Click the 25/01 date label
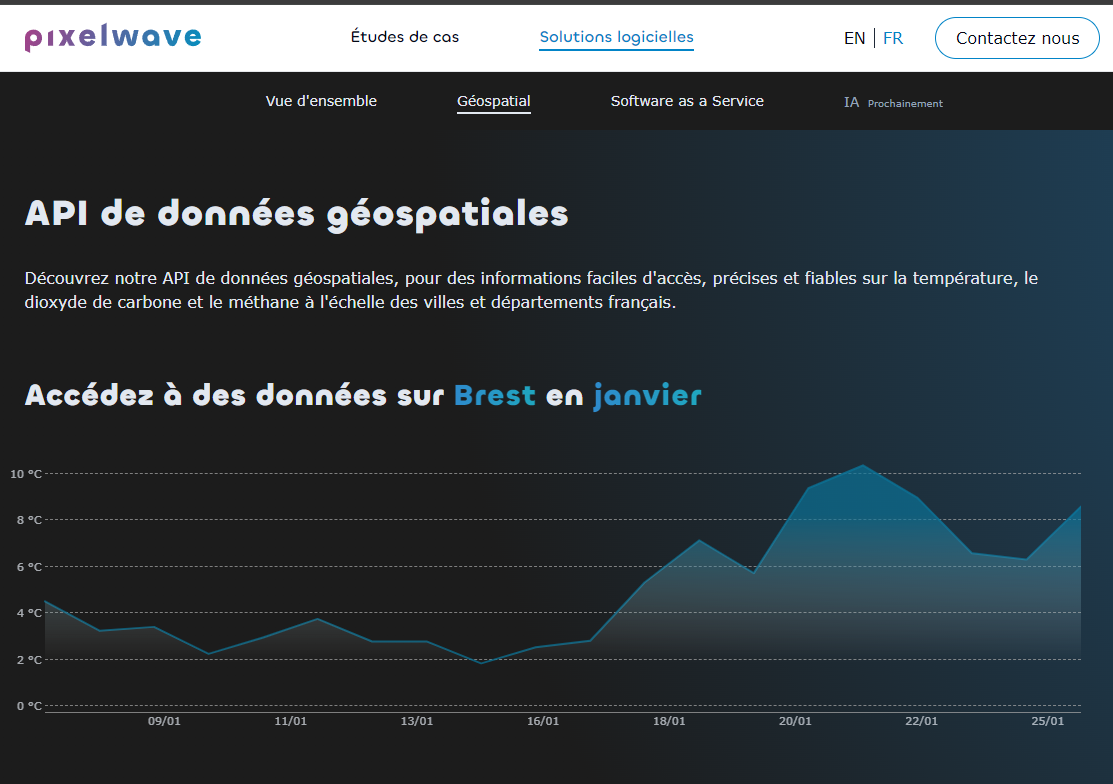1113x784 pixels. (x=1048, y=721)
